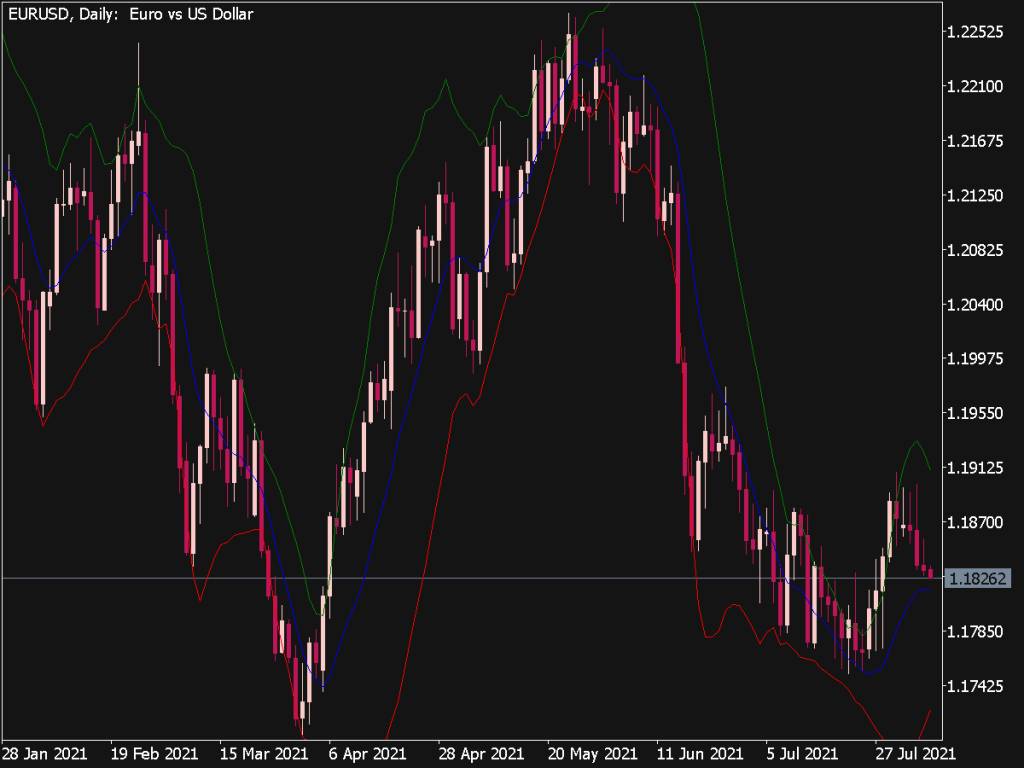Select the highlighted current price tag 1.18262

pos(978,577)
